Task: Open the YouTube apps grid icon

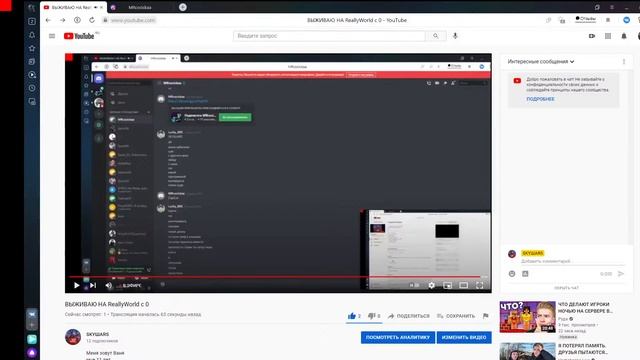Action: coord(608,36)
